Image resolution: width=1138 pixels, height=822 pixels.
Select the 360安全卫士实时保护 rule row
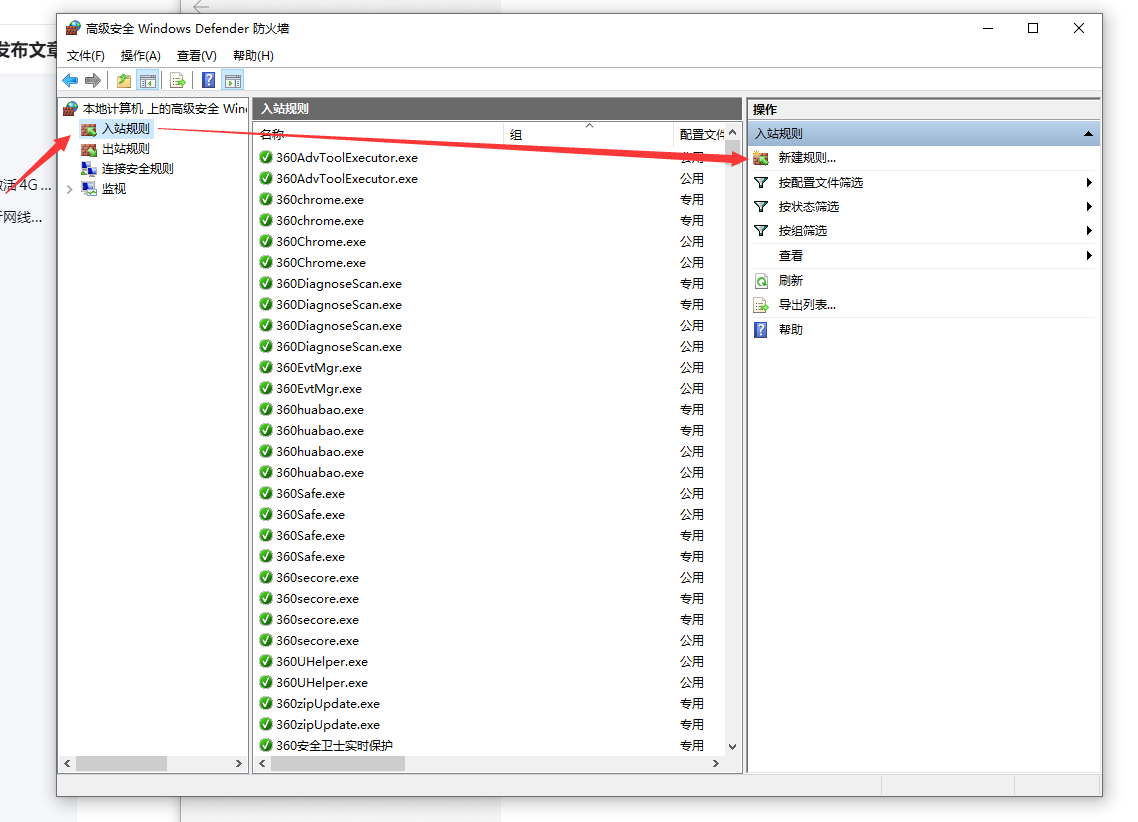pyautogui.click(x=488, y=745)
